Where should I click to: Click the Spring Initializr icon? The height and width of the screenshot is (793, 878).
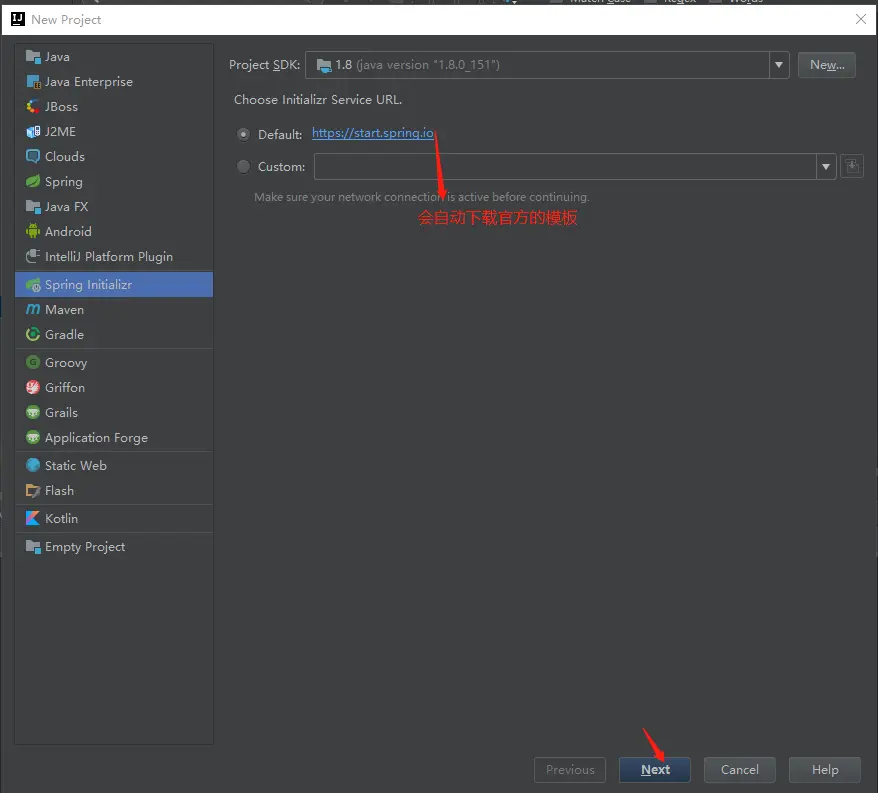(x=33, y=284)
